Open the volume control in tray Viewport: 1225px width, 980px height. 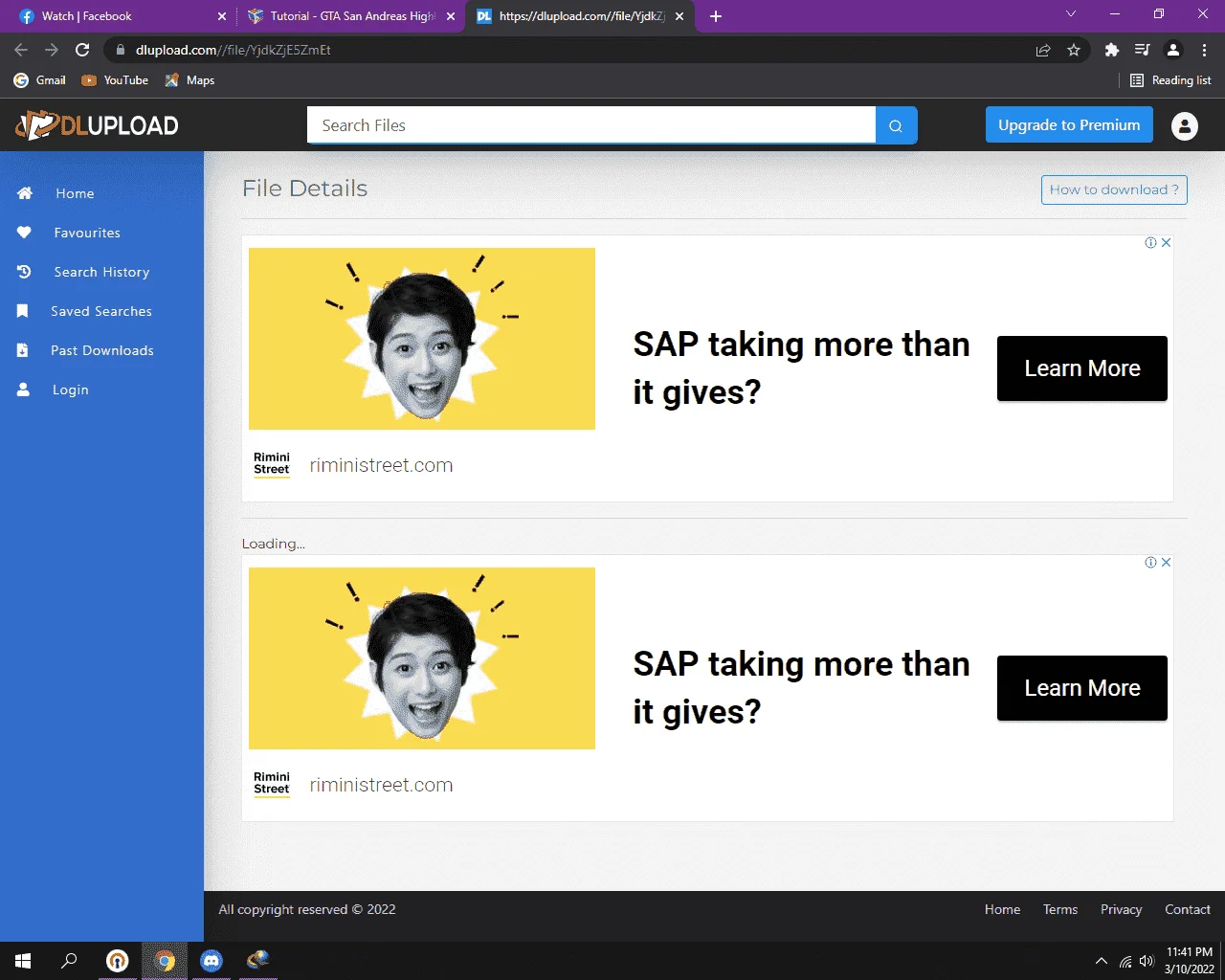click(1147, 961)
